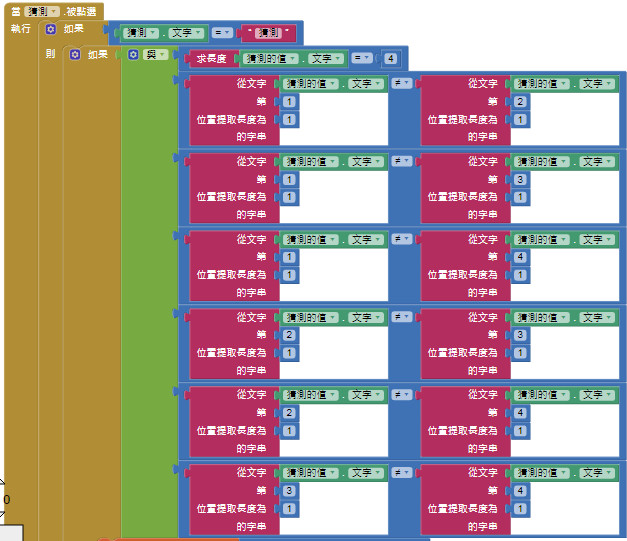
Task: Select the 求長度 block
Action: (x=211, y=59)
